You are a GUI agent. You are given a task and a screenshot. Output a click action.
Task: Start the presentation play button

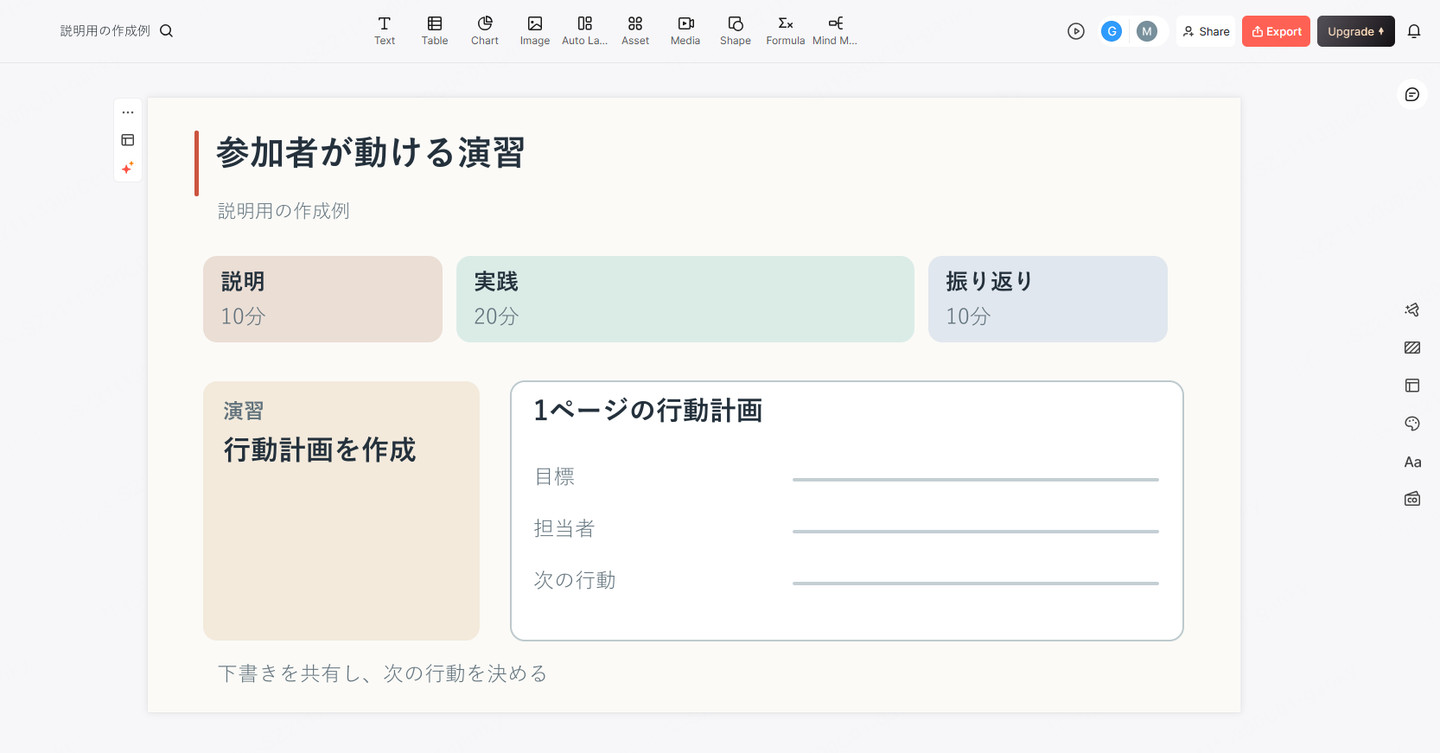pyautogui.click(x=1076, y=31)
